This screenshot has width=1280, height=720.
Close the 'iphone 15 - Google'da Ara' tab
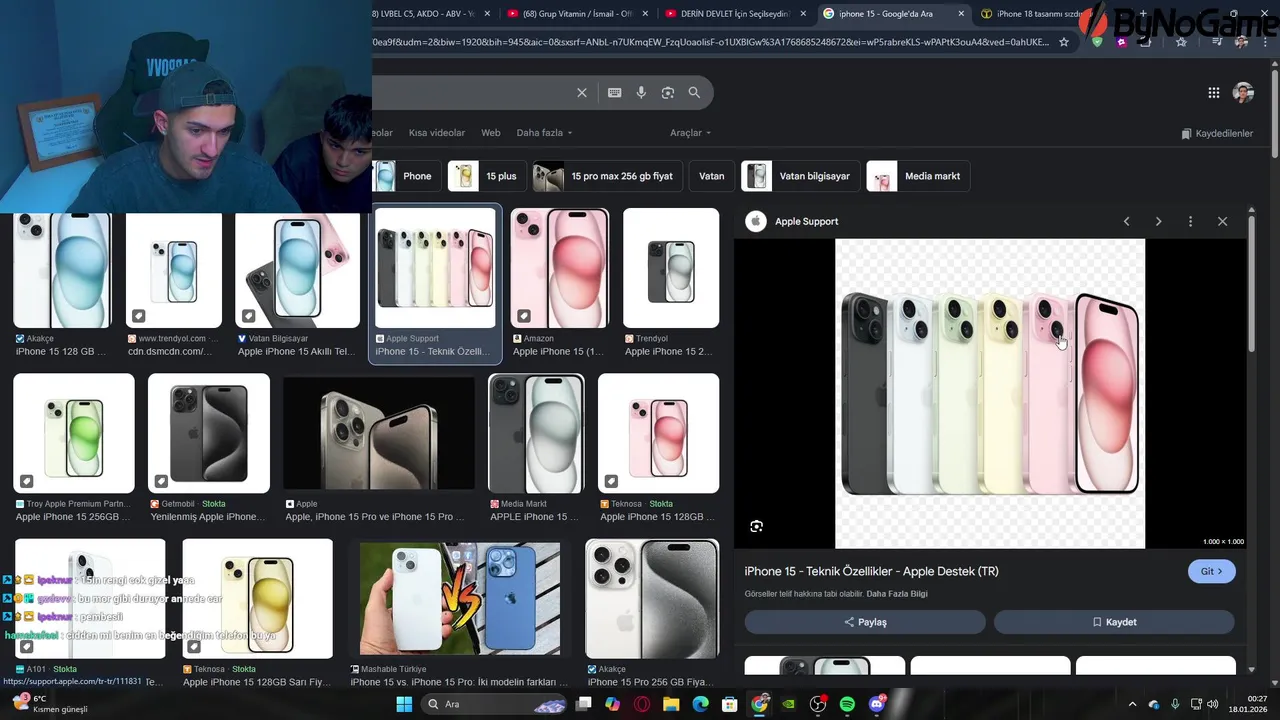point(962,14)
